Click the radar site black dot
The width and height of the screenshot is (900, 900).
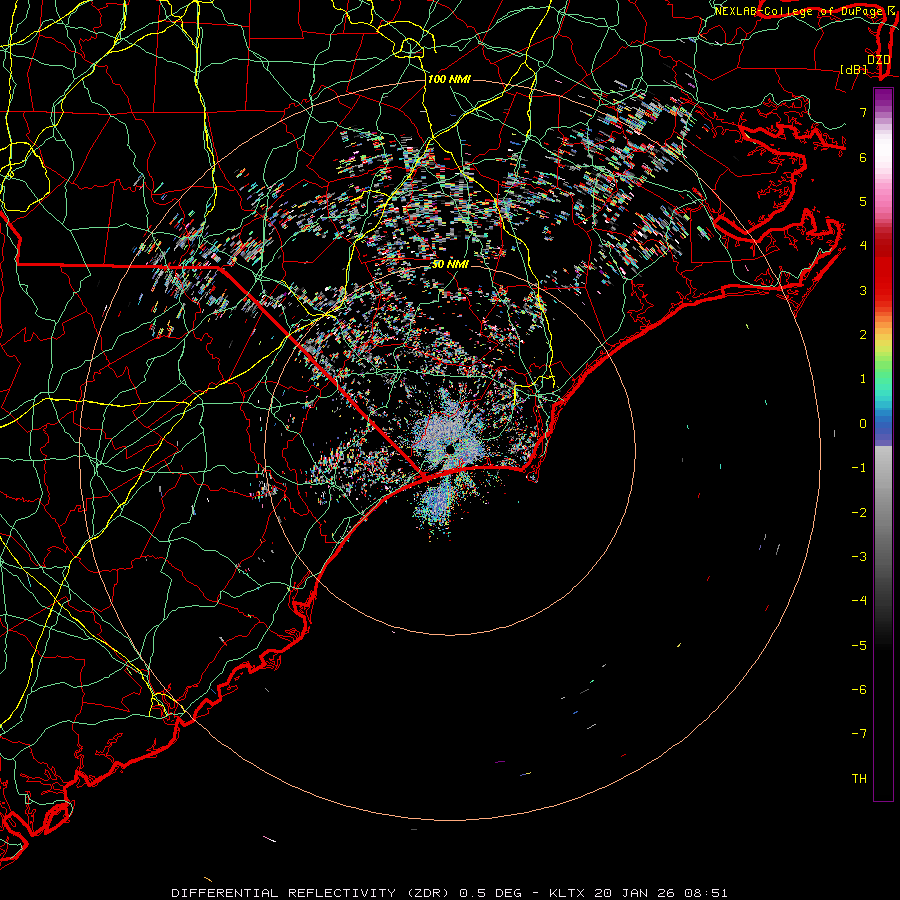(450, 449)
